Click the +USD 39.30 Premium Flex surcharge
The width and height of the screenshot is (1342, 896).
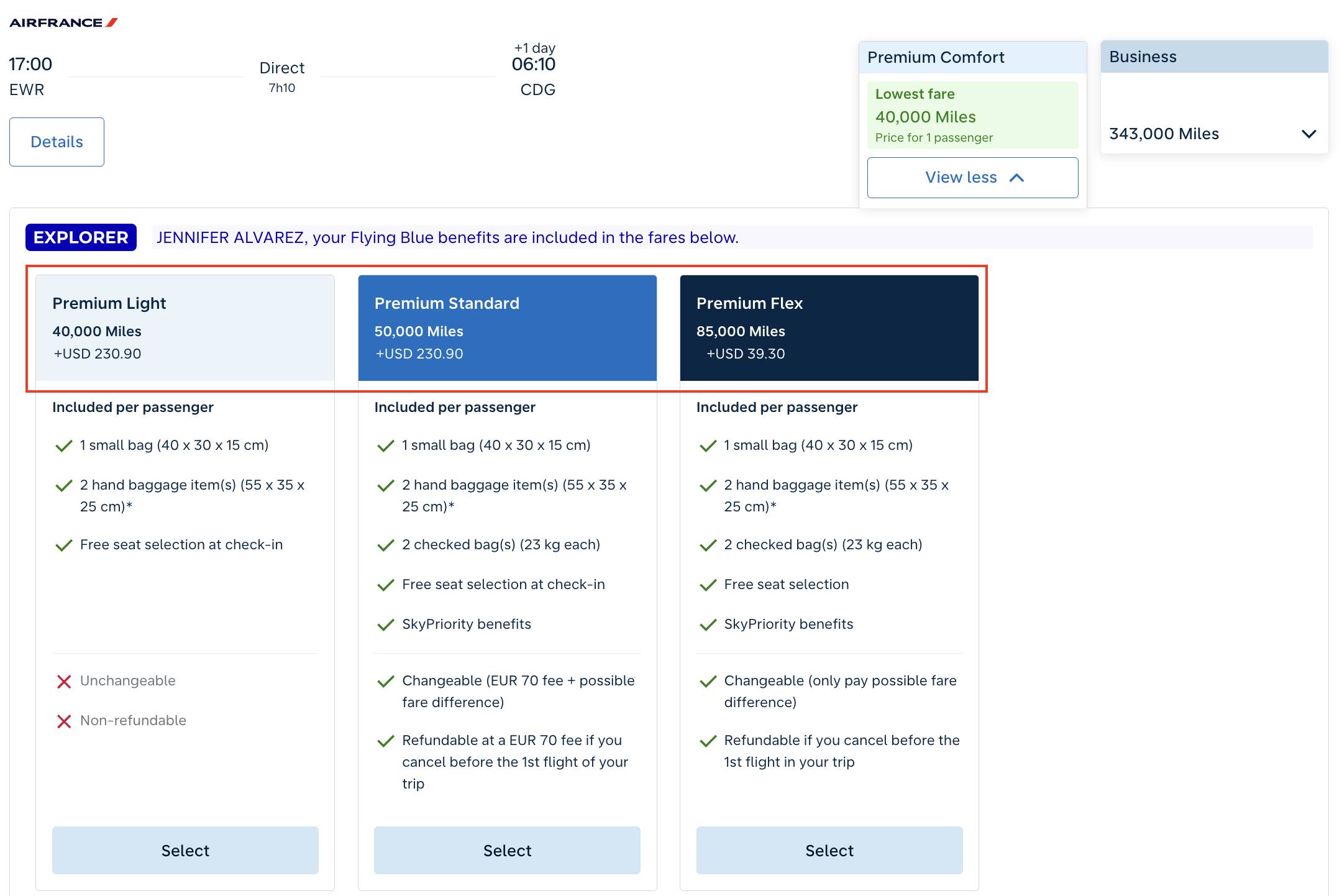pyautogui.click(x=746, y=354)
